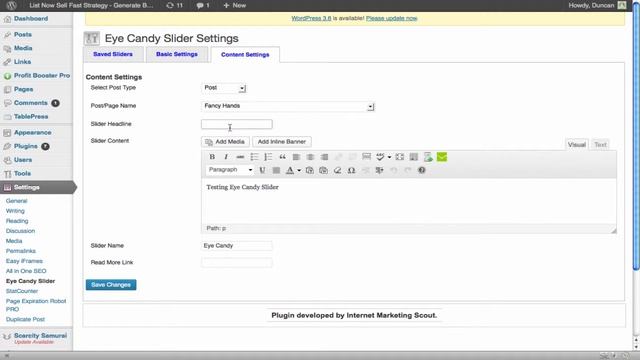
Task: Open the All in One SEO settings link
Action: 26,271
